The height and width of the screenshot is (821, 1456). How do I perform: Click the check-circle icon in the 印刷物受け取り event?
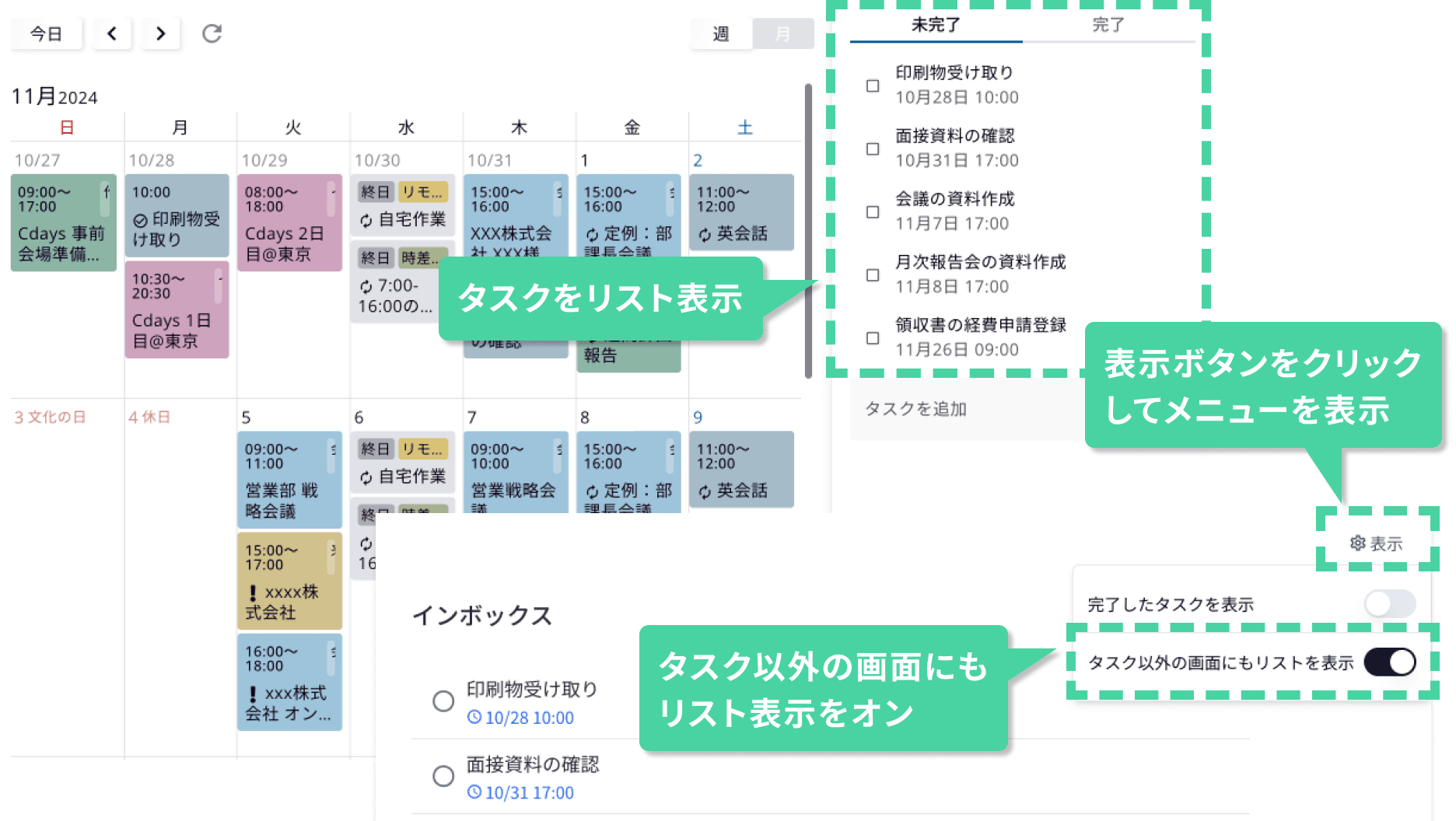pos(140,221)
